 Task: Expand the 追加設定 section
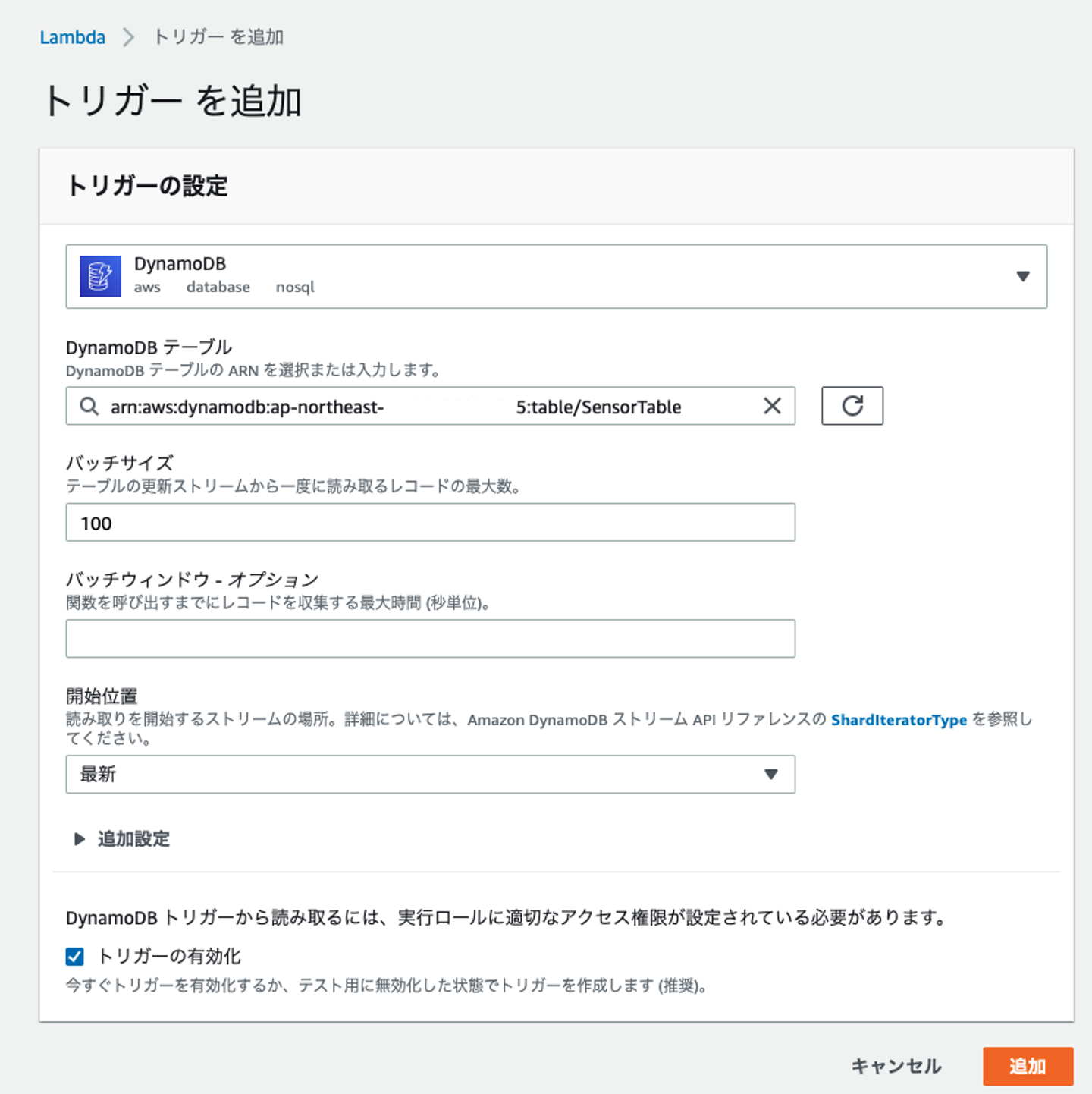click(x=122, y=839)
